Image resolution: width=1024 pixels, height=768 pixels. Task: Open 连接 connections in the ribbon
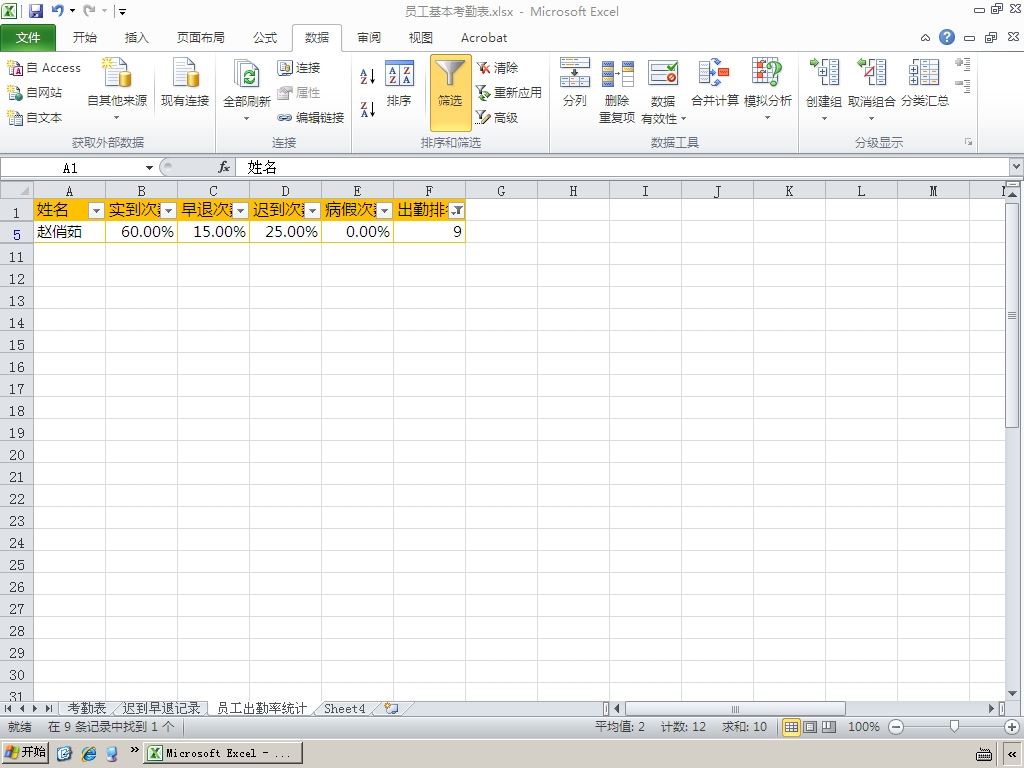298,68
